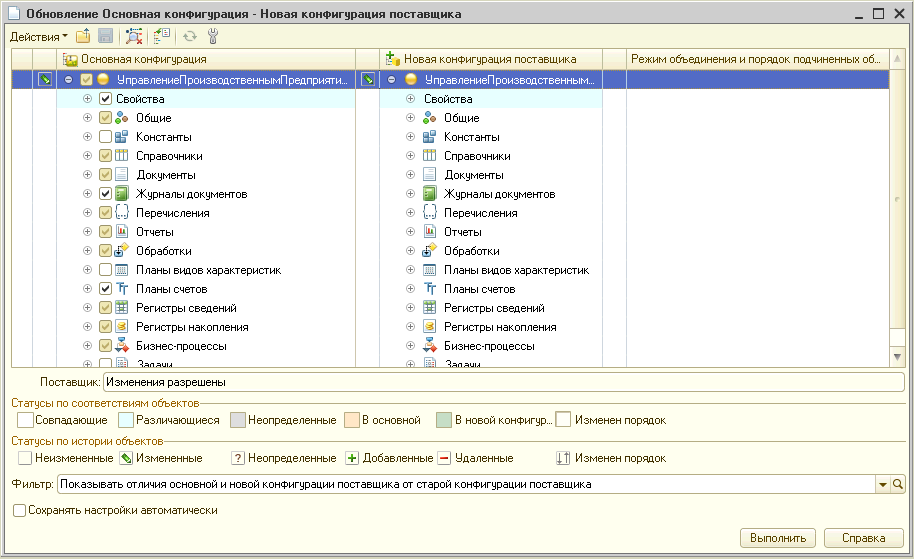The width and height of the screenshot is (914, 559).
Task: Expand Документы in the left tree
Action: (x=87, y=175)
